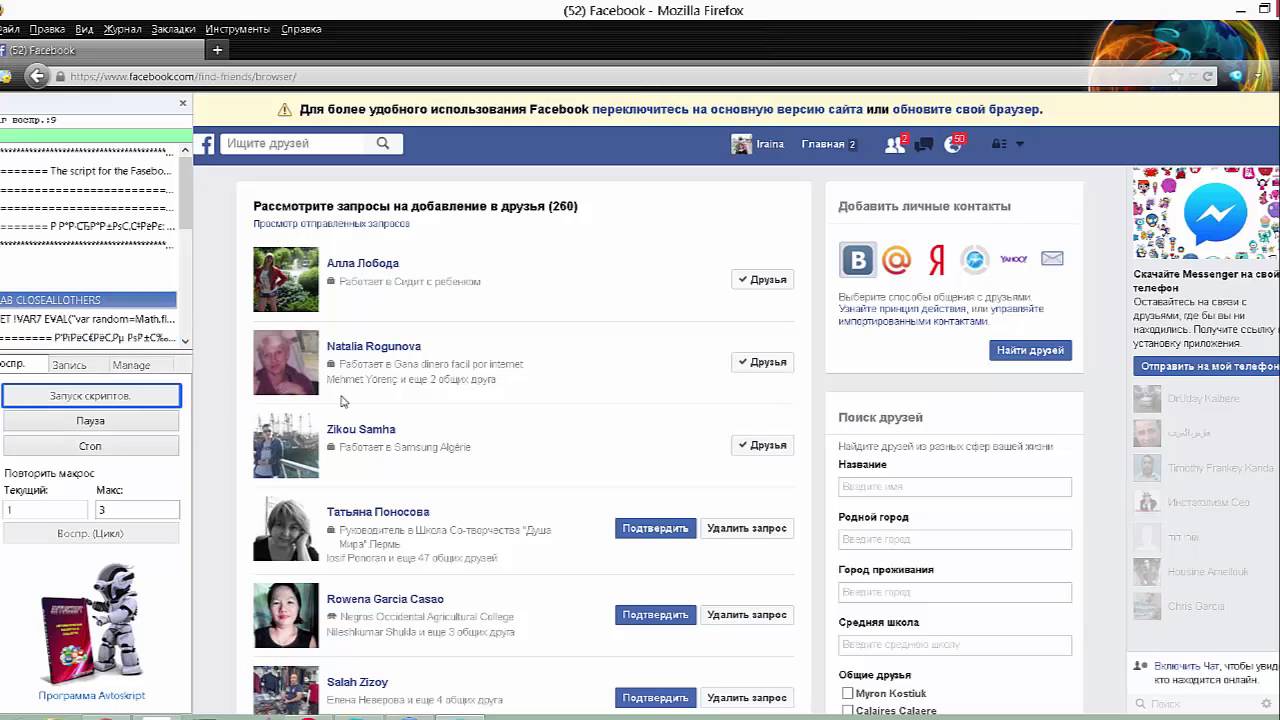Open Алла Лобода's profile photo
This screenshot has height=720, width=1280.
(x=286, y=280)
